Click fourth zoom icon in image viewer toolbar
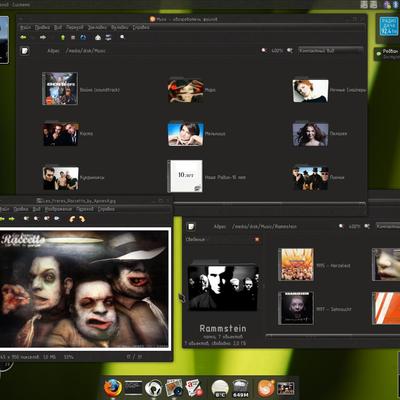The width and height of the screenshot is (400, 400). coord(57,219)
